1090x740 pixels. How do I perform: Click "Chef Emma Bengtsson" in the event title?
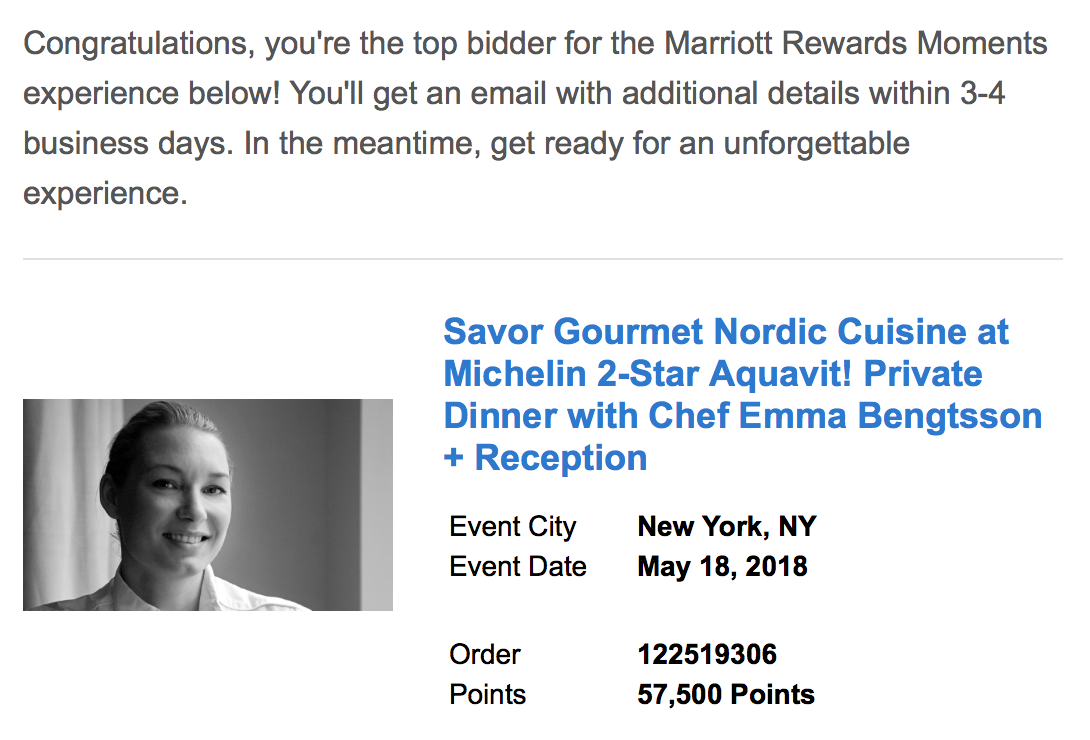click(845, 416)
